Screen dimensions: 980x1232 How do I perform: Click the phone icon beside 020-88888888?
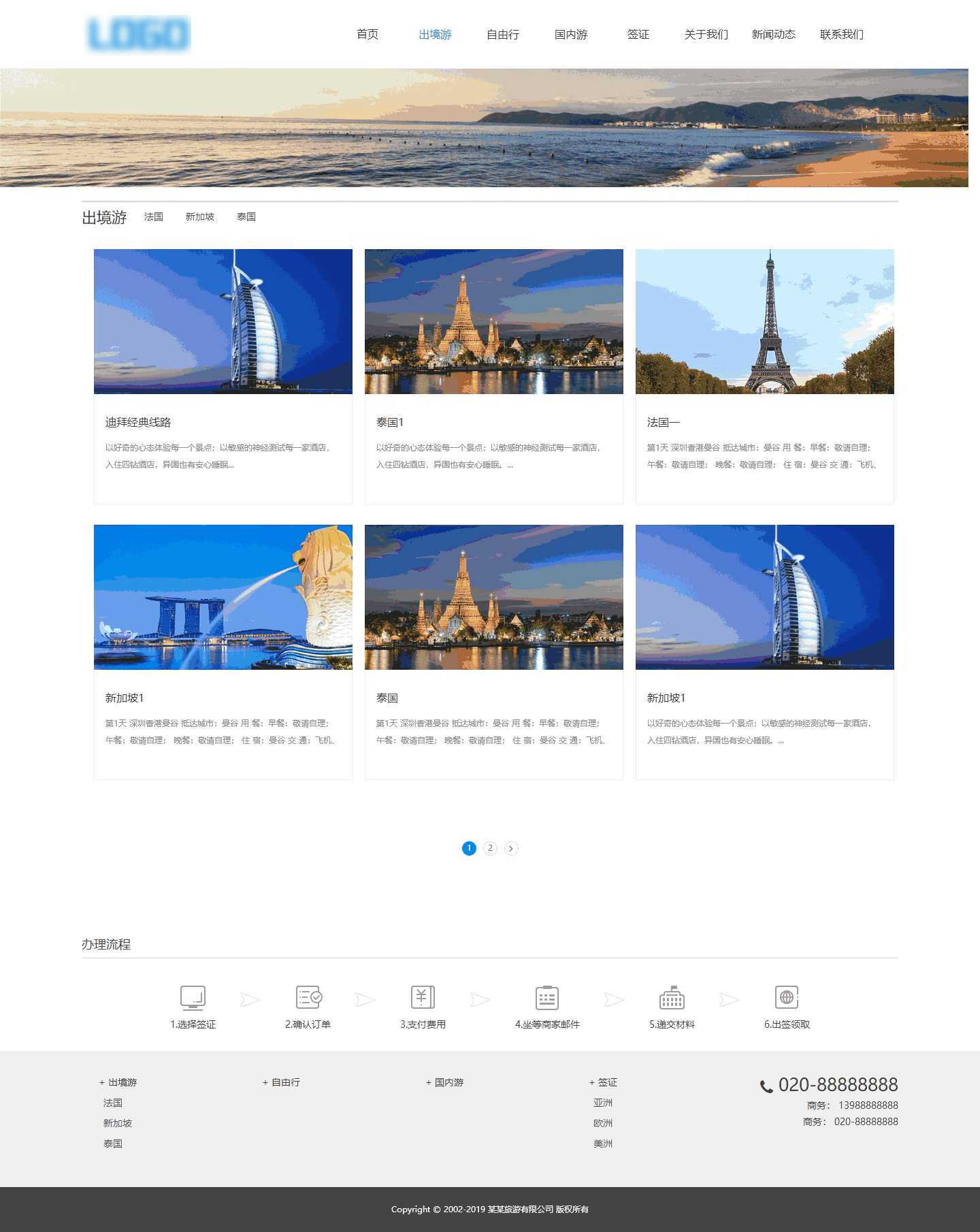tap(766, 1086)
